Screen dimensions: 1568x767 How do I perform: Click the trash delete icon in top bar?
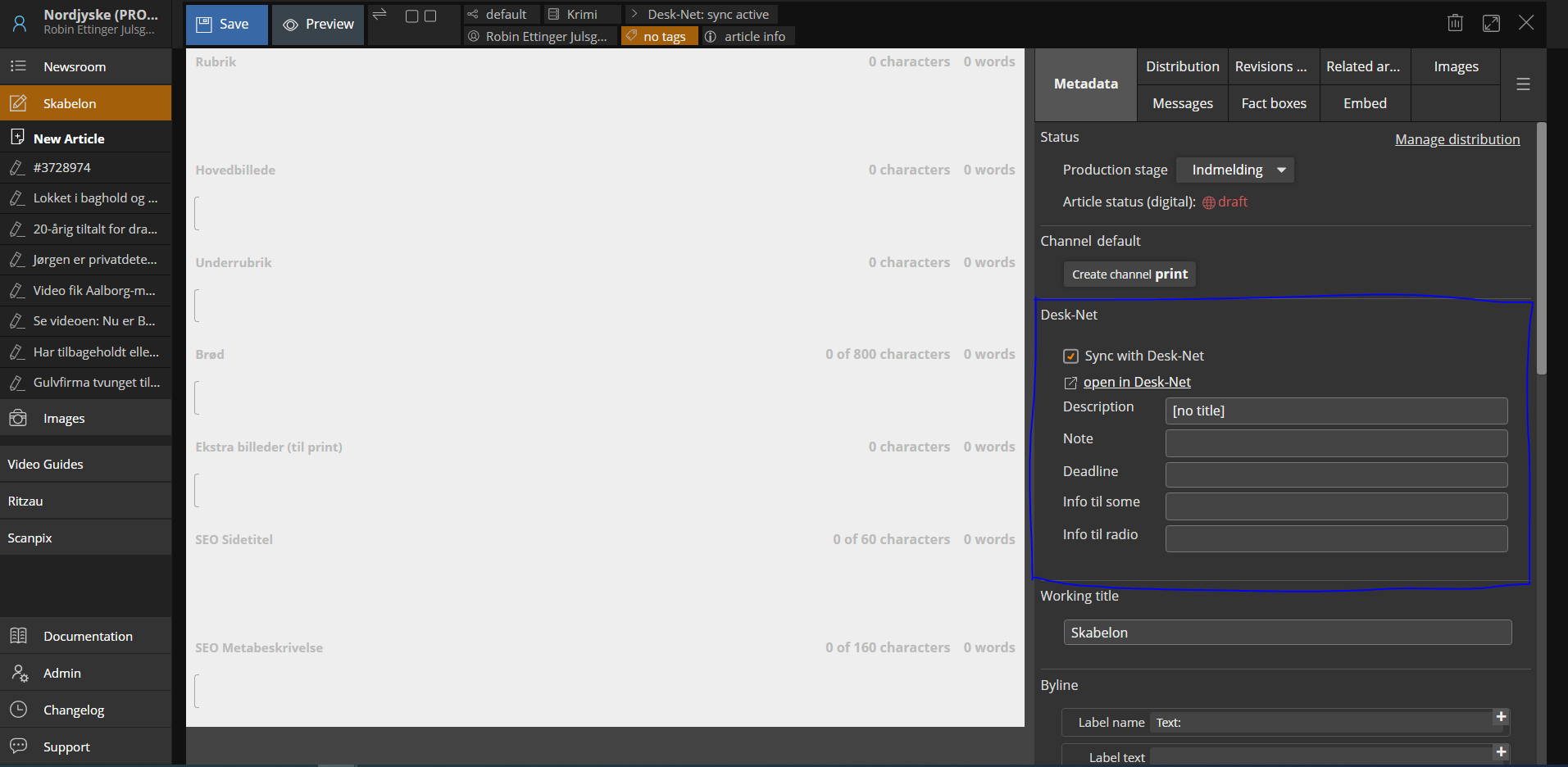[1455, 23]
